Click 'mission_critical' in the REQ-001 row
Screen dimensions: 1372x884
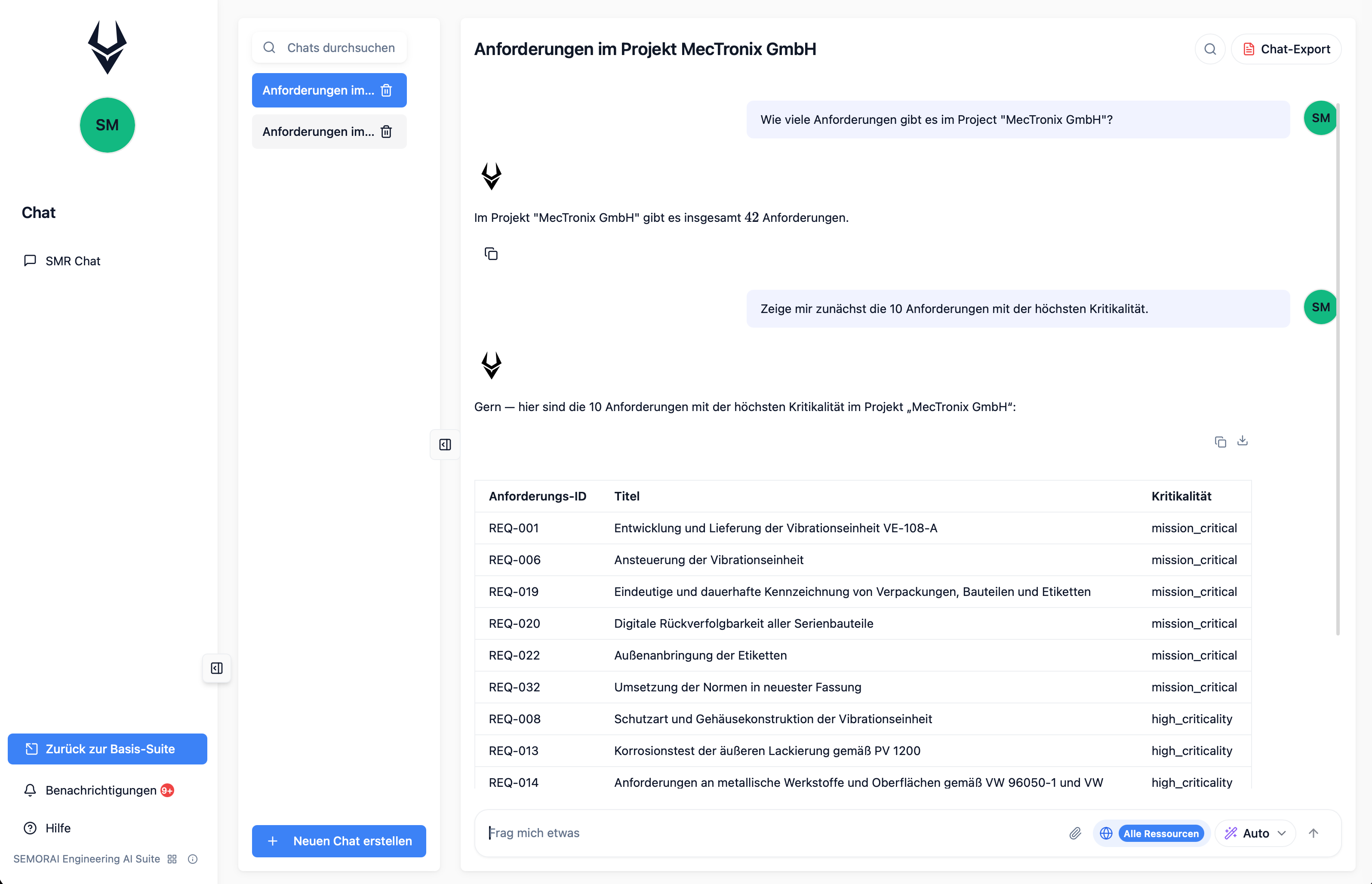coord(1194,528)
